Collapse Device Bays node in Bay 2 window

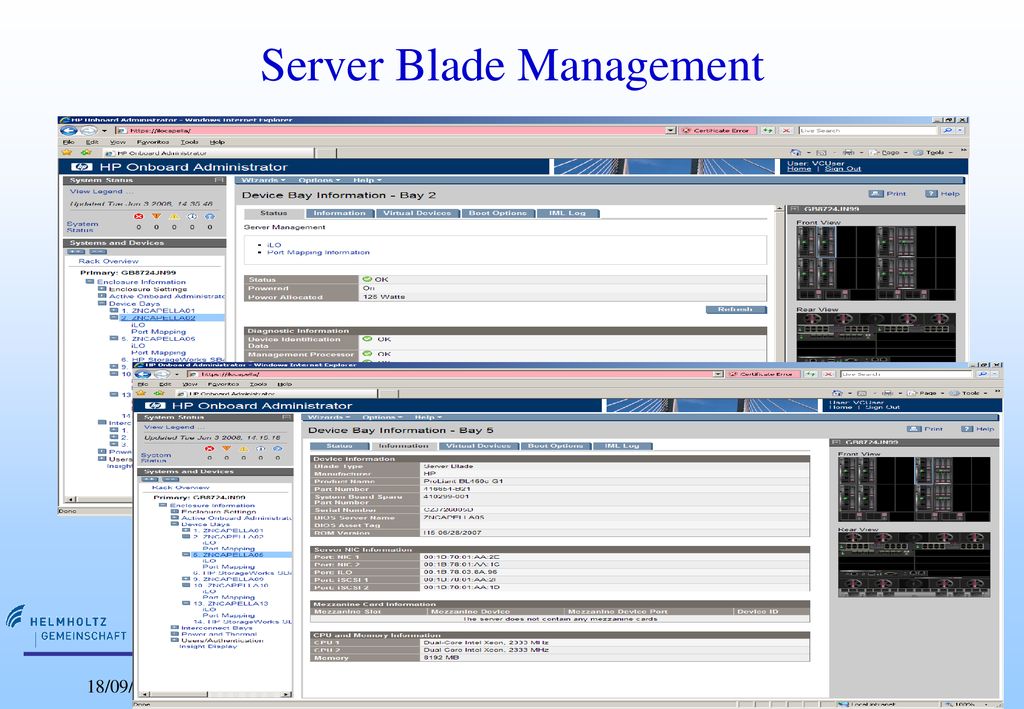pyautogui.click(x=102, y=303)
